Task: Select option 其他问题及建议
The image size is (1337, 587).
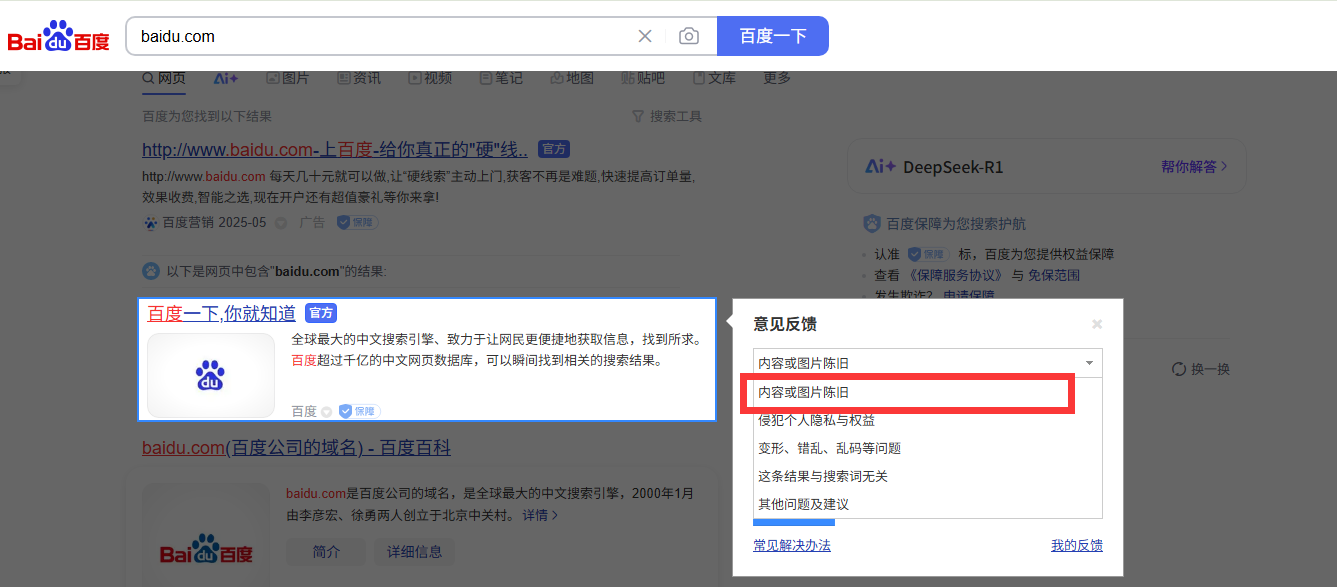Action: 928,504
